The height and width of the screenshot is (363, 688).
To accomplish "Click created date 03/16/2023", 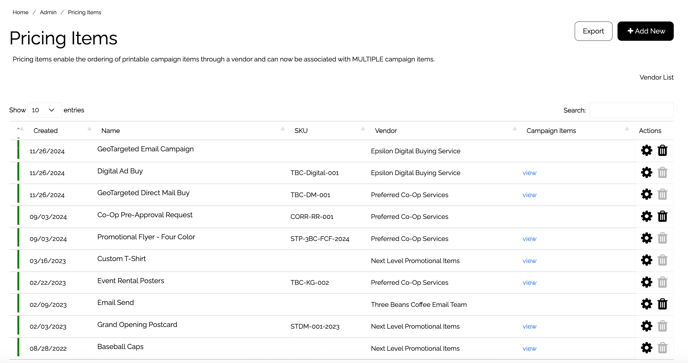I will pos(48,261).
